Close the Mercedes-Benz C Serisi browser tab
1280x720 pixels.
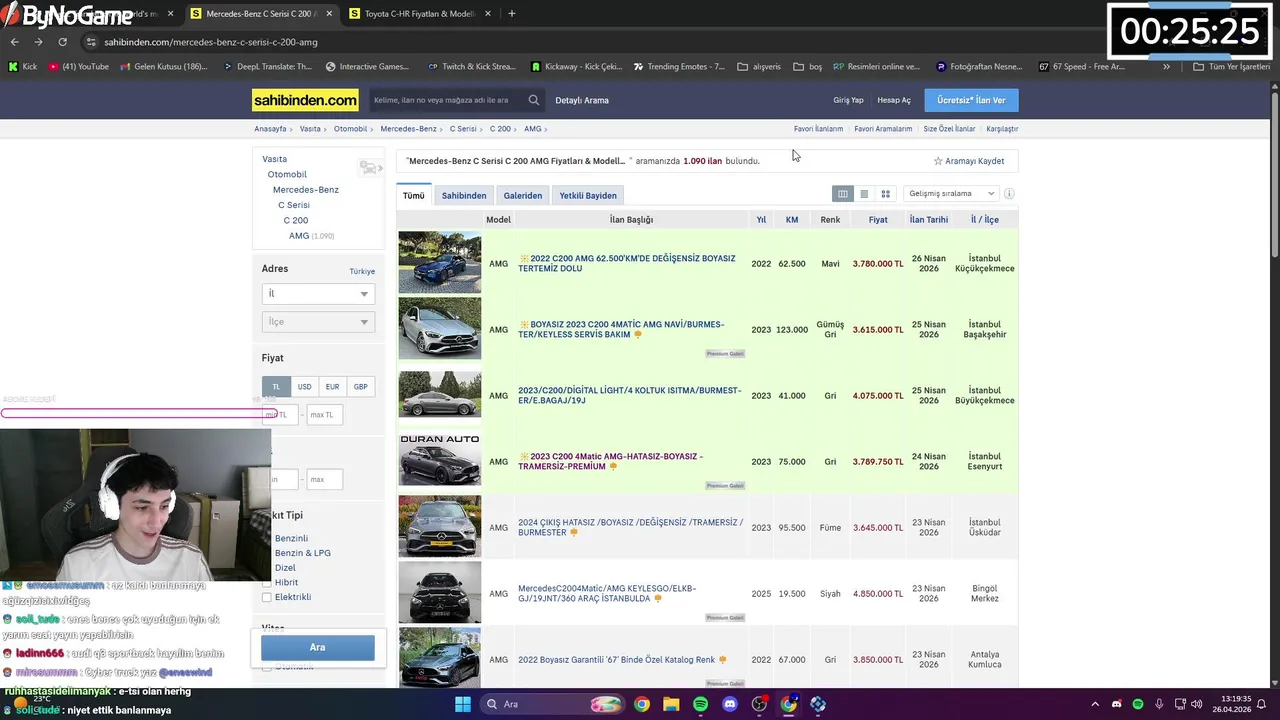329,14
